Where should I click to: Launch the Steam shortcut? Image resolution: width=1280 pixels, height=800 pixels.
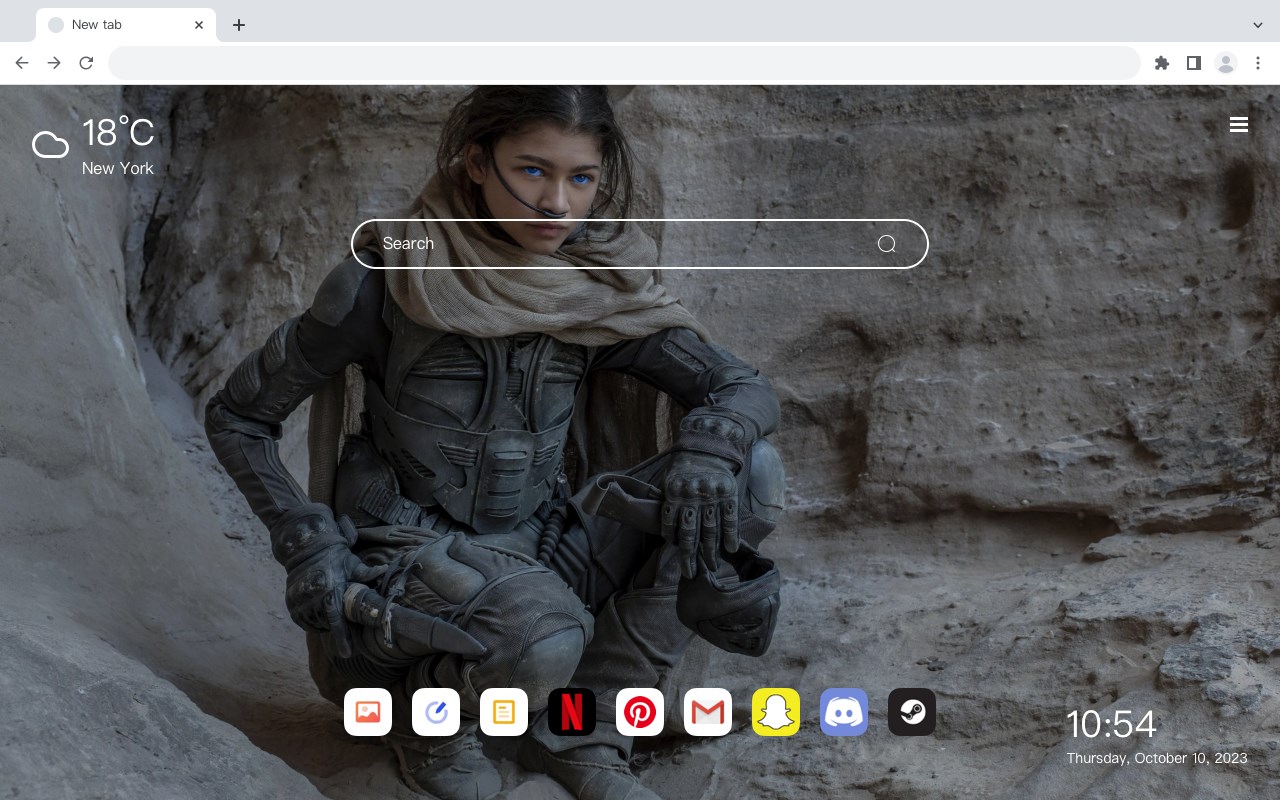click(x=912, y=712)
